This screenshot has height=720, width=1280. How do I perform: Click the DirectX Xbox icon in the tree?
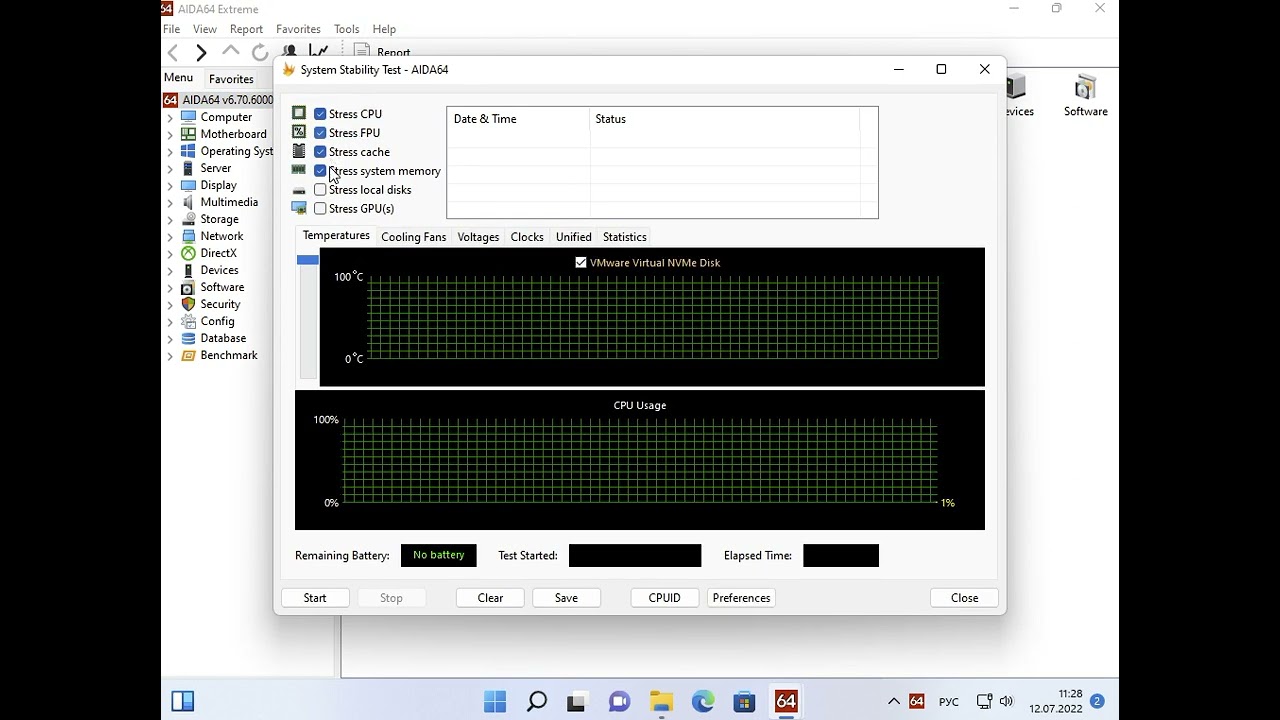pos(187,253)
